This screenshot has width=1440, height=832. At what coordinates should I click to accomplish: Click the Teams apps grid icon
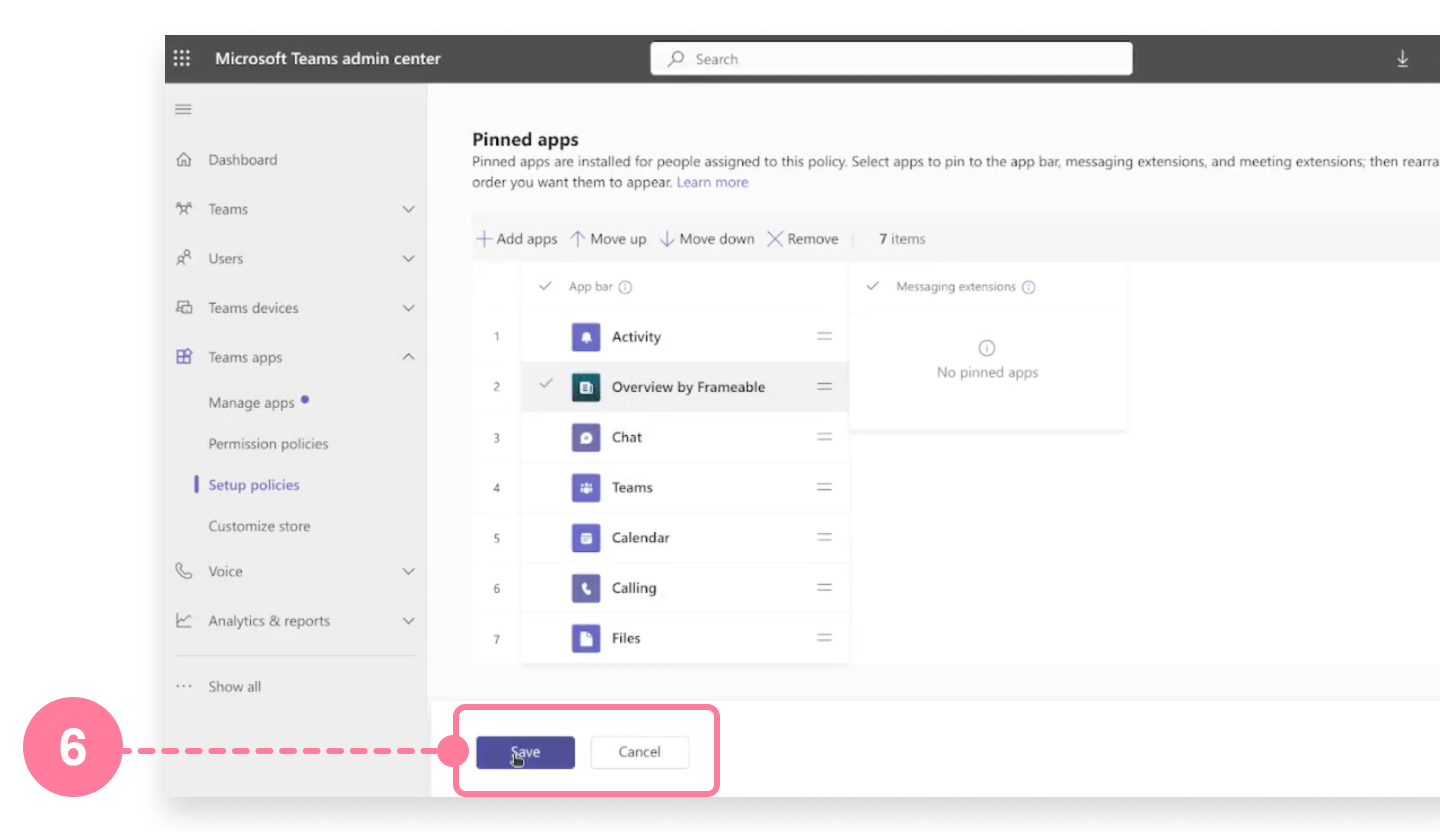(183, 357)
